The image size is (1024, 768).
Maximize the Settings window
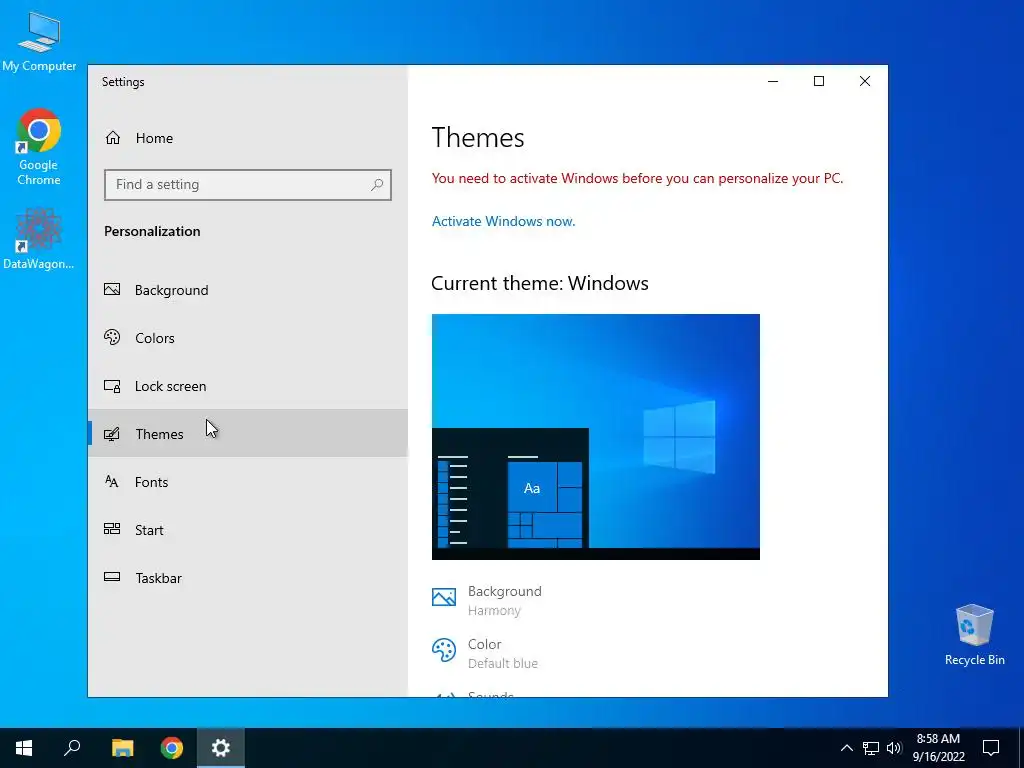click(x=819, y=81)
